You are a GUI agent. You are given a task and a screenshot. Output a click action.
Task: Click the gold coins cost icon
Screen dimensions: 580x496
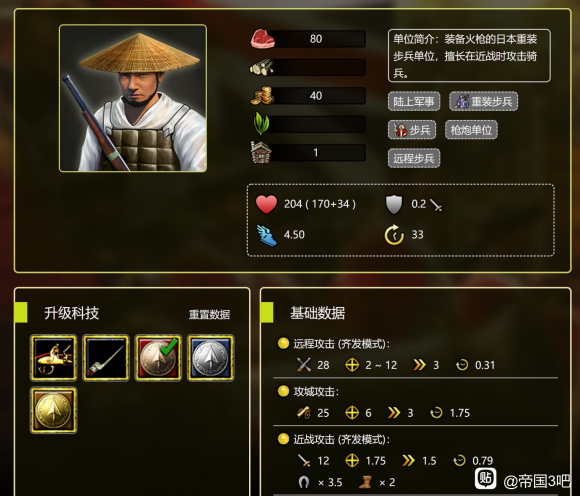click(x=263, y=96)
